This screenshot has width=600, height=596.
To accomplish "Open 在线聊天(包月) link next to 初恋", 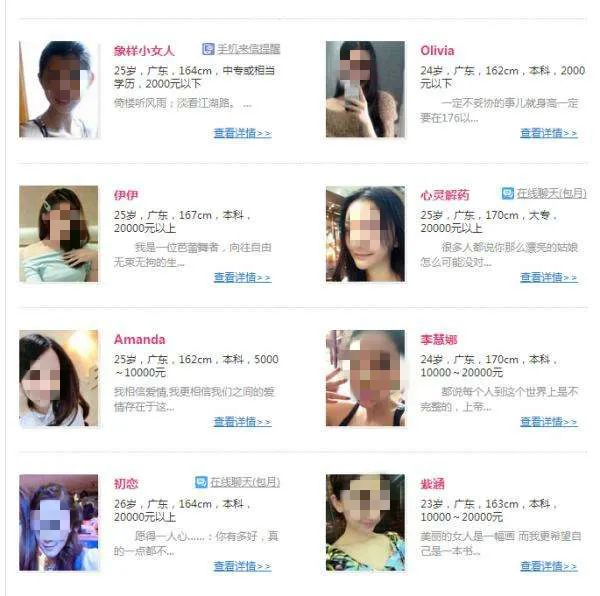I will (245, 482).
